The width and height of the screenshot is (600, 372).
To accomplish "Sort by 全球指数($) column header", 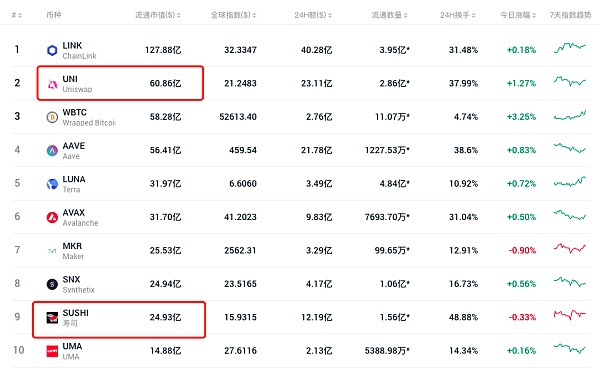I will 233,15.
